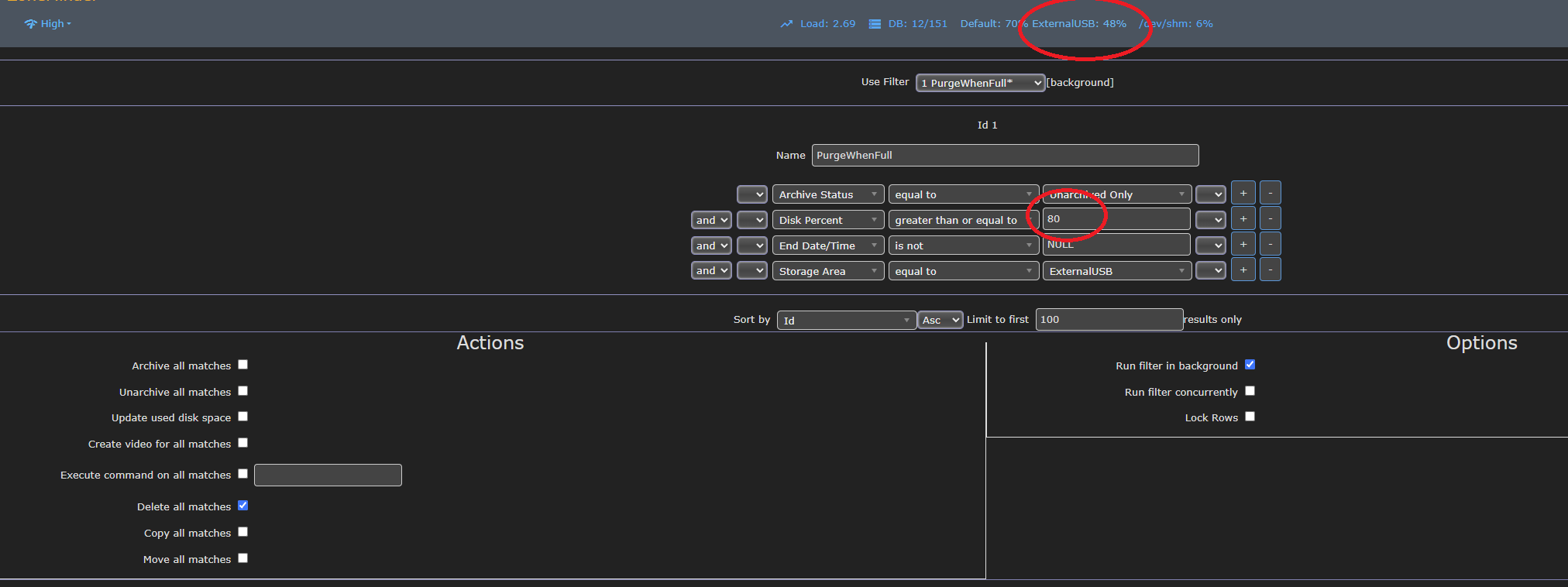Image resolution: width=1568 pixels, height=587 pixels.
Task: Remove the Archive Status term row
Action: [x=1270, y=193]
